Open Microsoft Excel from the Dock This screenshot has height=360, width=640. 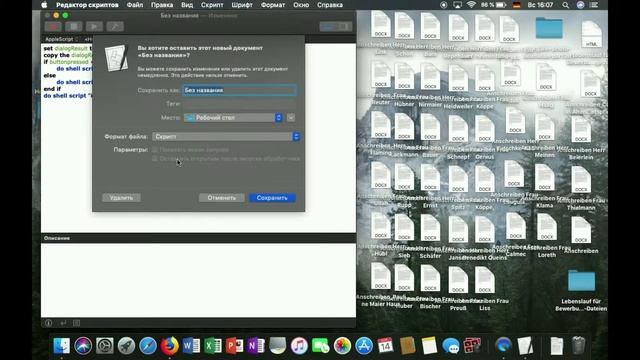tap(213, 346)
